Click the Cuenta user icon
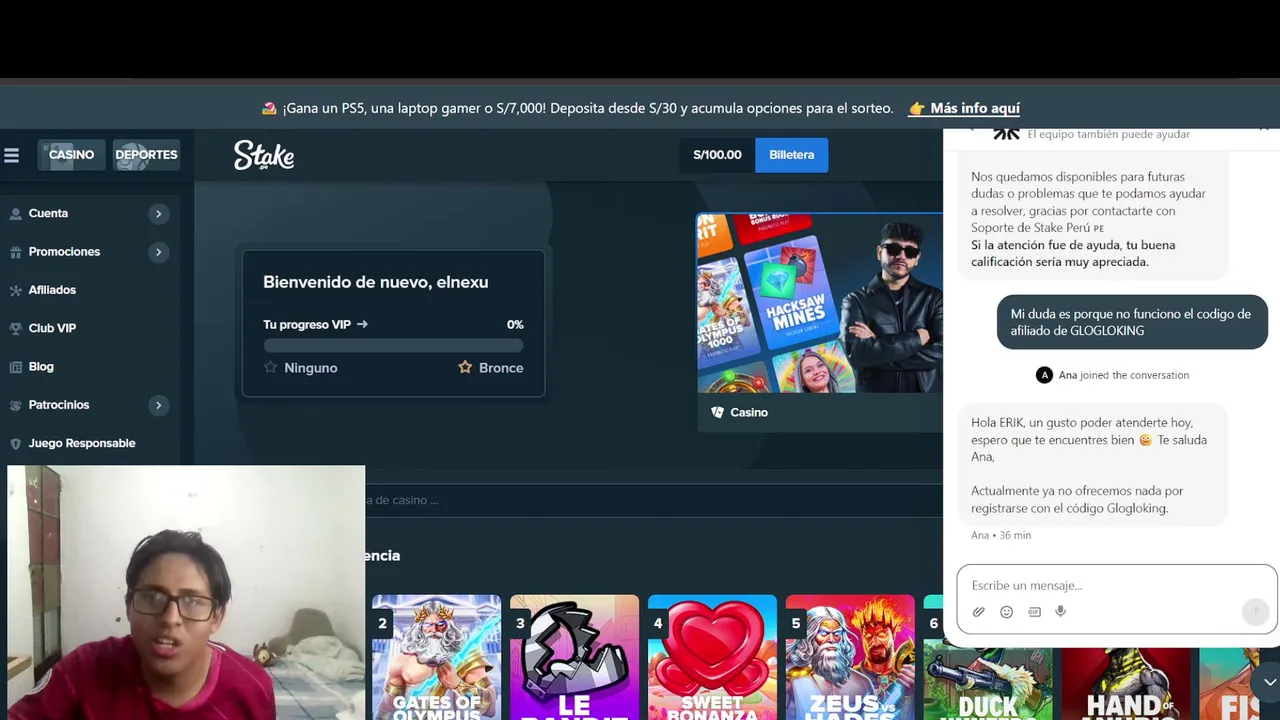 15,214
